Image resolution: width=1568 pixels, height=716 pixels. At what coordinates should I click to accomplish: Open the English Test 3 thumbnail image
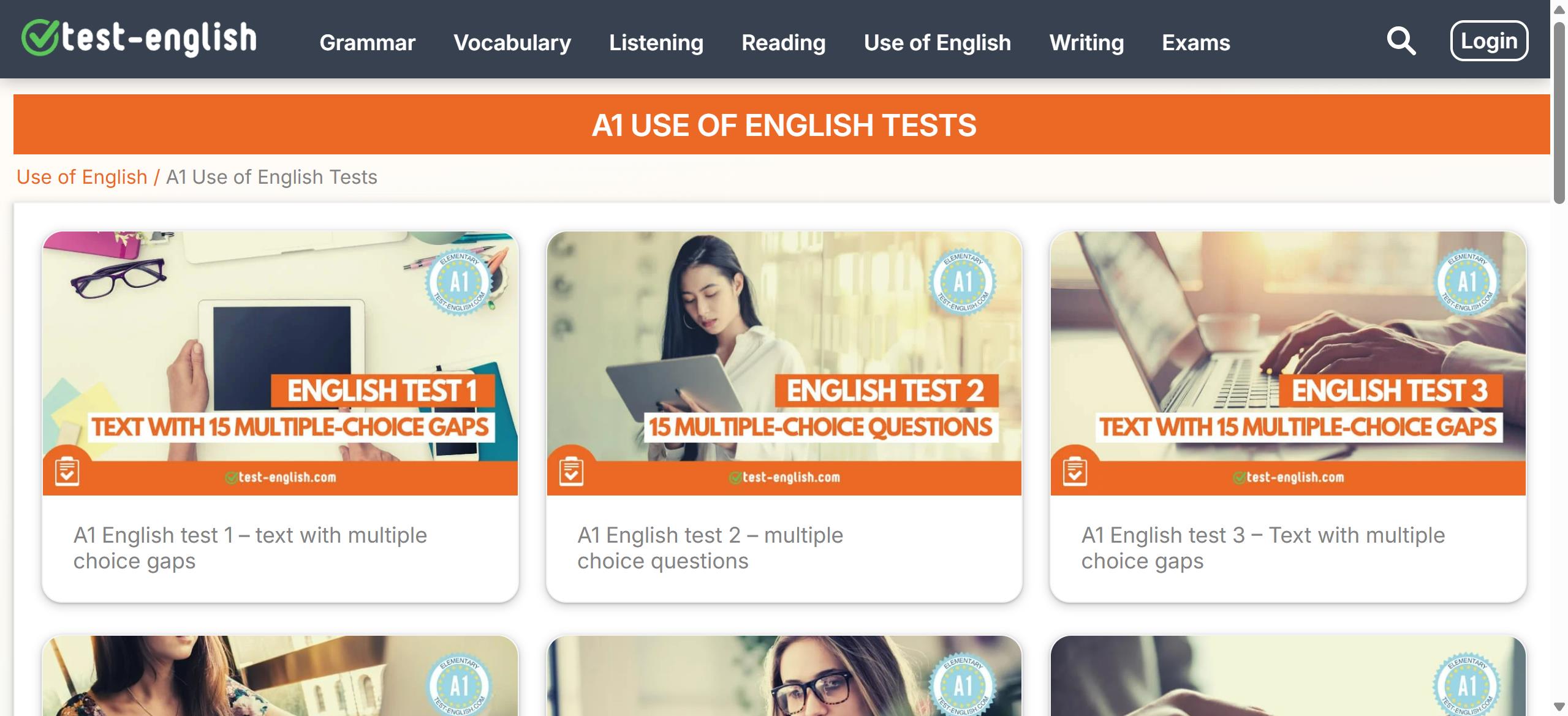pyautogui.click(x=1288, y=363)
